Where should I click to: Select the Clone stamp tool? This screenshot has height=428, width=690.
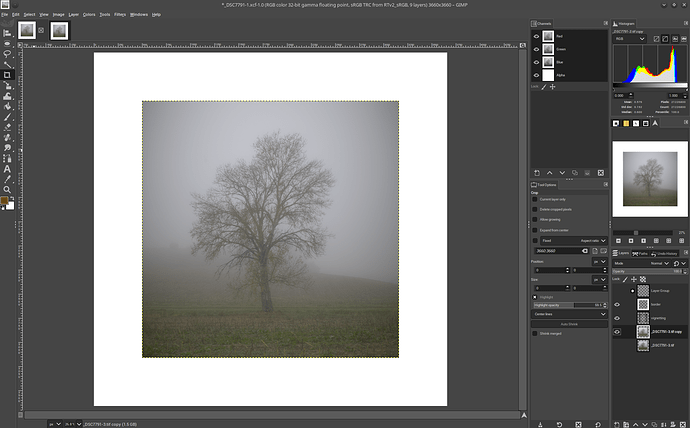coord(7,138)
